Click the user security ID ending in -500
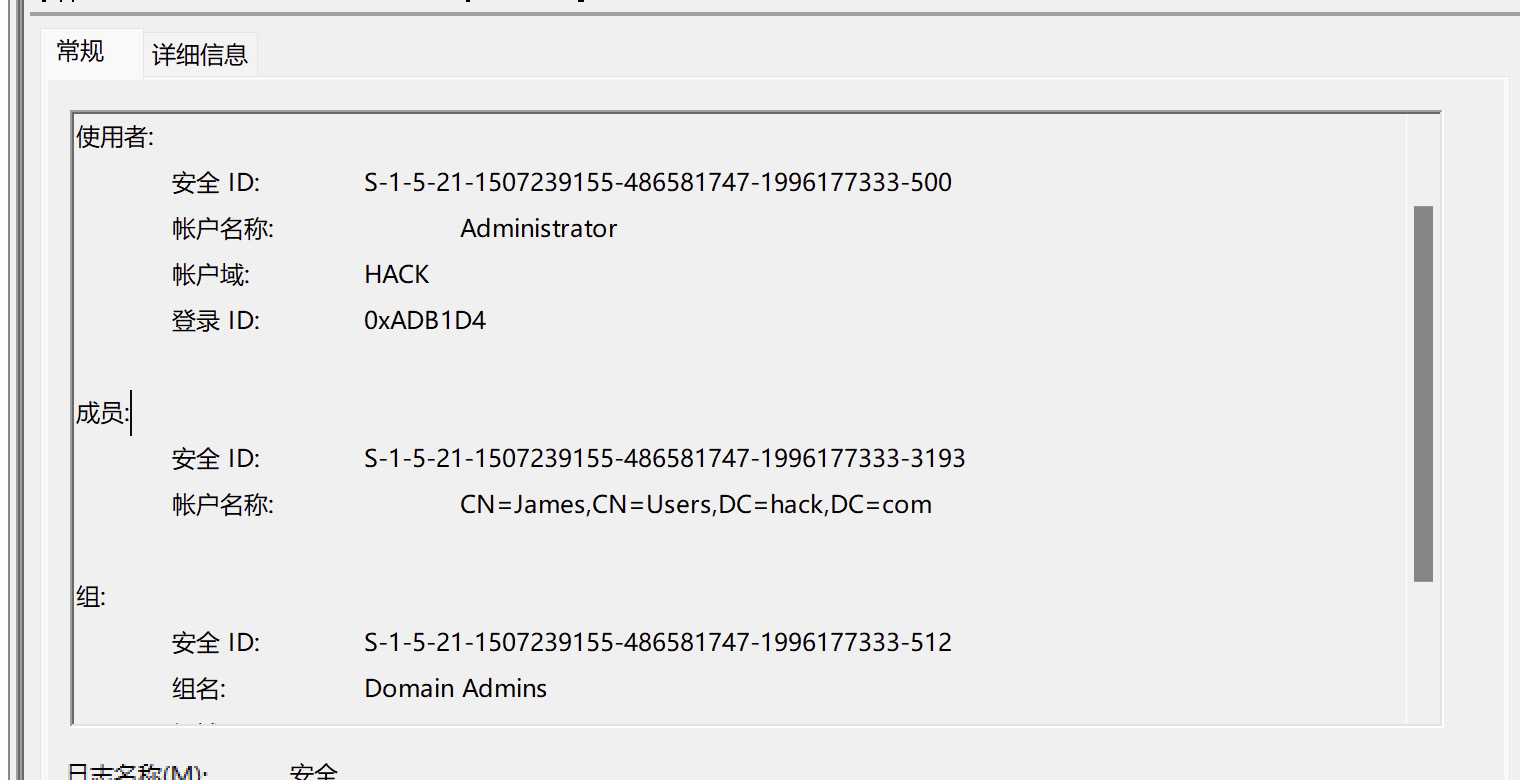Image resolution: width=1520 pixels, height=780 pixels. coord(658,183)
